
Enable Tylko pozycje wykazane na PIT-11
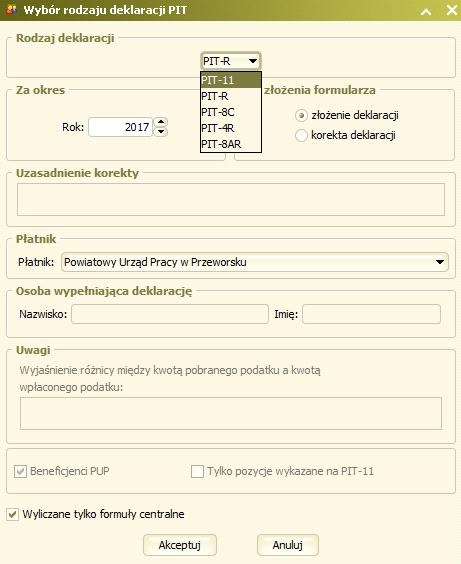click(x=197, y=471)
